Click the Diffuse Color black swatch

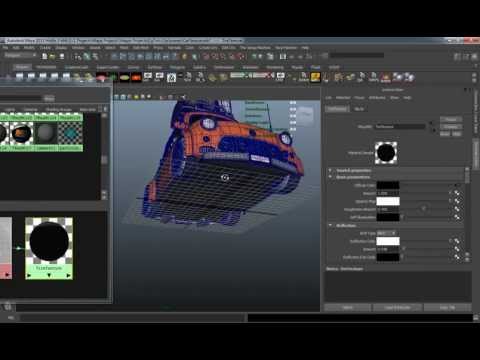pyautogui.click(x=388, y=185)
